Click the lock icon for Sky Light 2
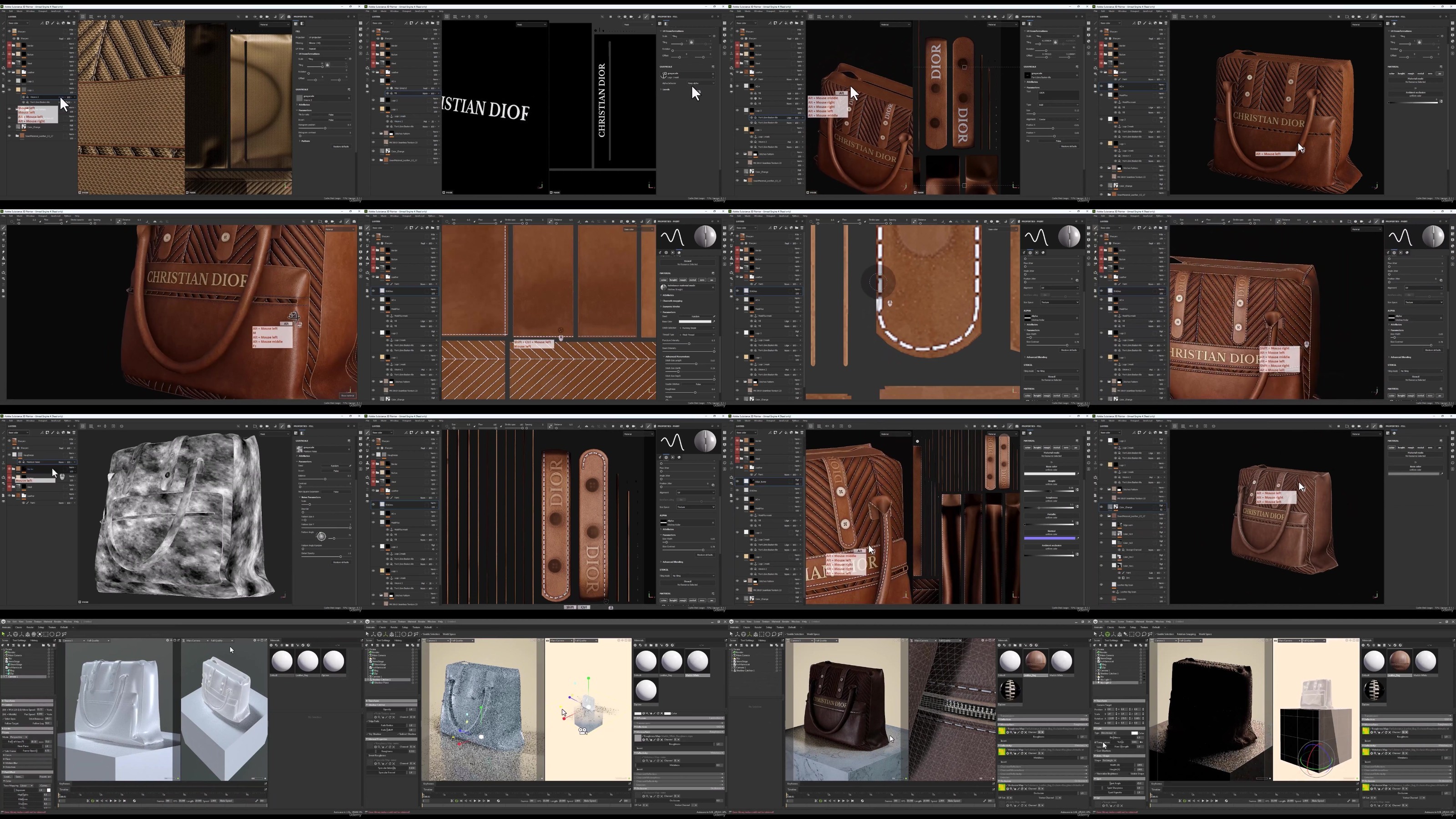 [x=1141, y=683]
